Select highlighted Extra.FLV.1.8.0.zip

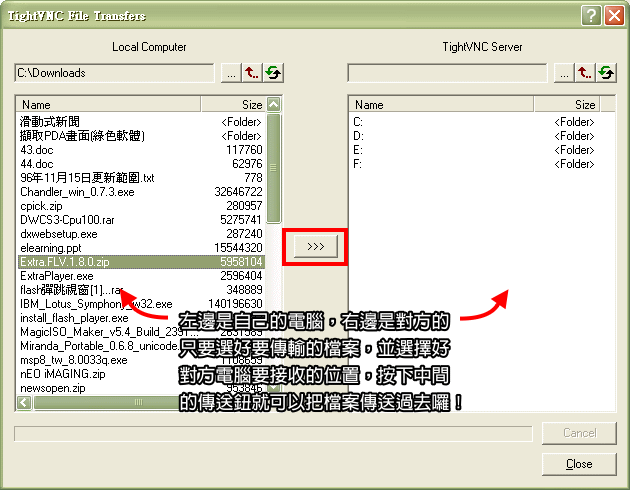[141, 262]
